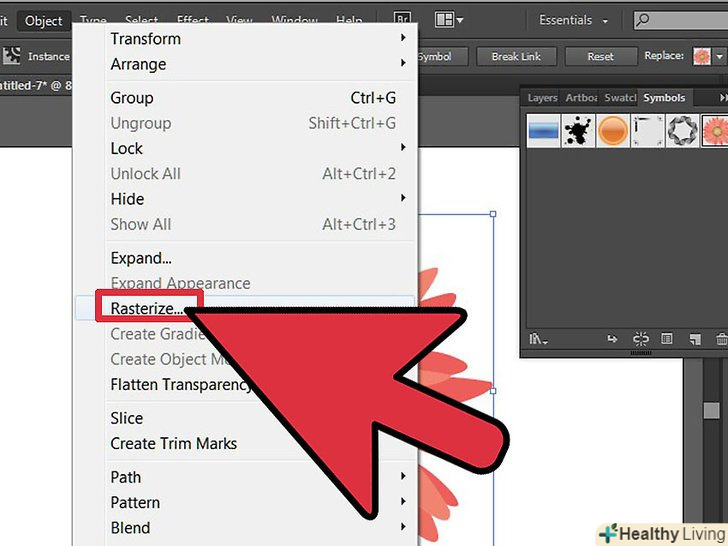728x546 pixels.
Task: Open the Path submenu
Action: (x=246, y=477)
